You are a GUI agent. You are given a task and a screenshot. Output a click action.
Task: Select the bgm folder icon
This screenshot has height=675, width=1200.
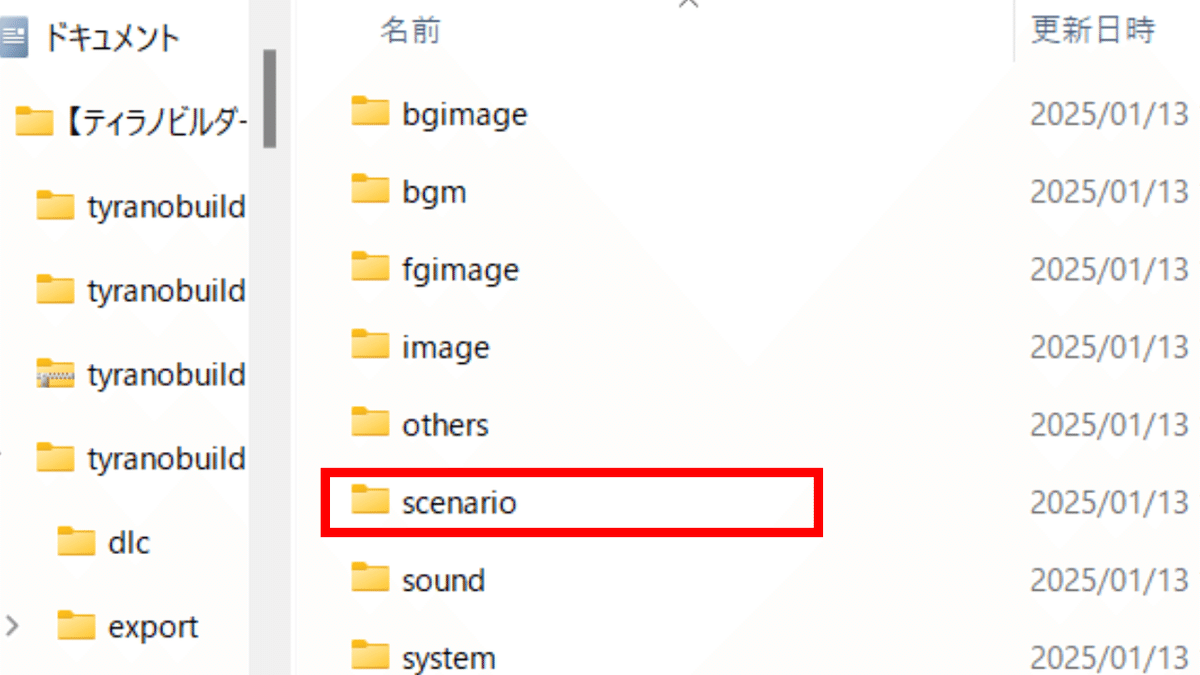tap(370, 190)
